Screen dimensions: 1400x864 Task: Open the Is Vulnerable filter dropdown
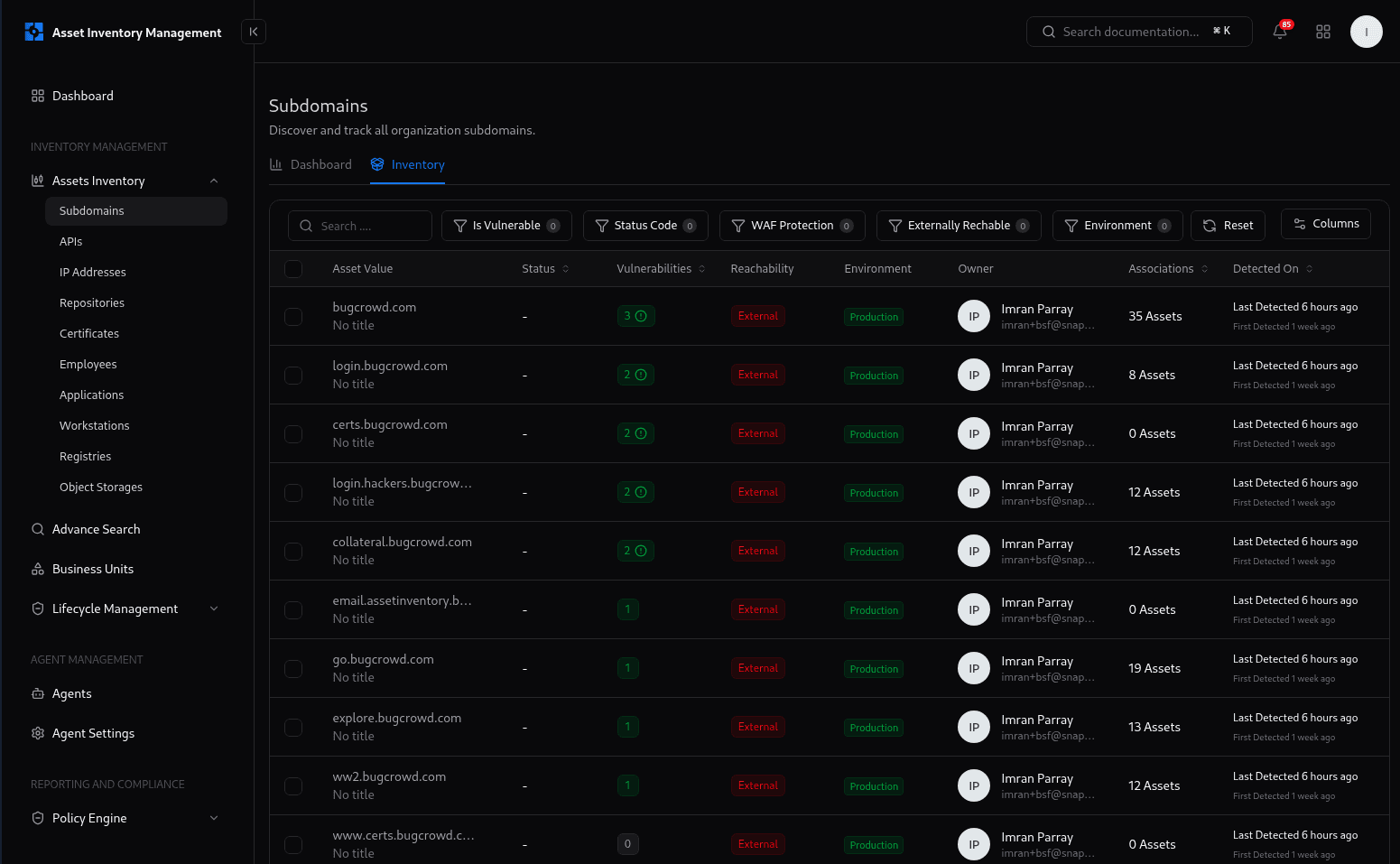coord(506,226)
